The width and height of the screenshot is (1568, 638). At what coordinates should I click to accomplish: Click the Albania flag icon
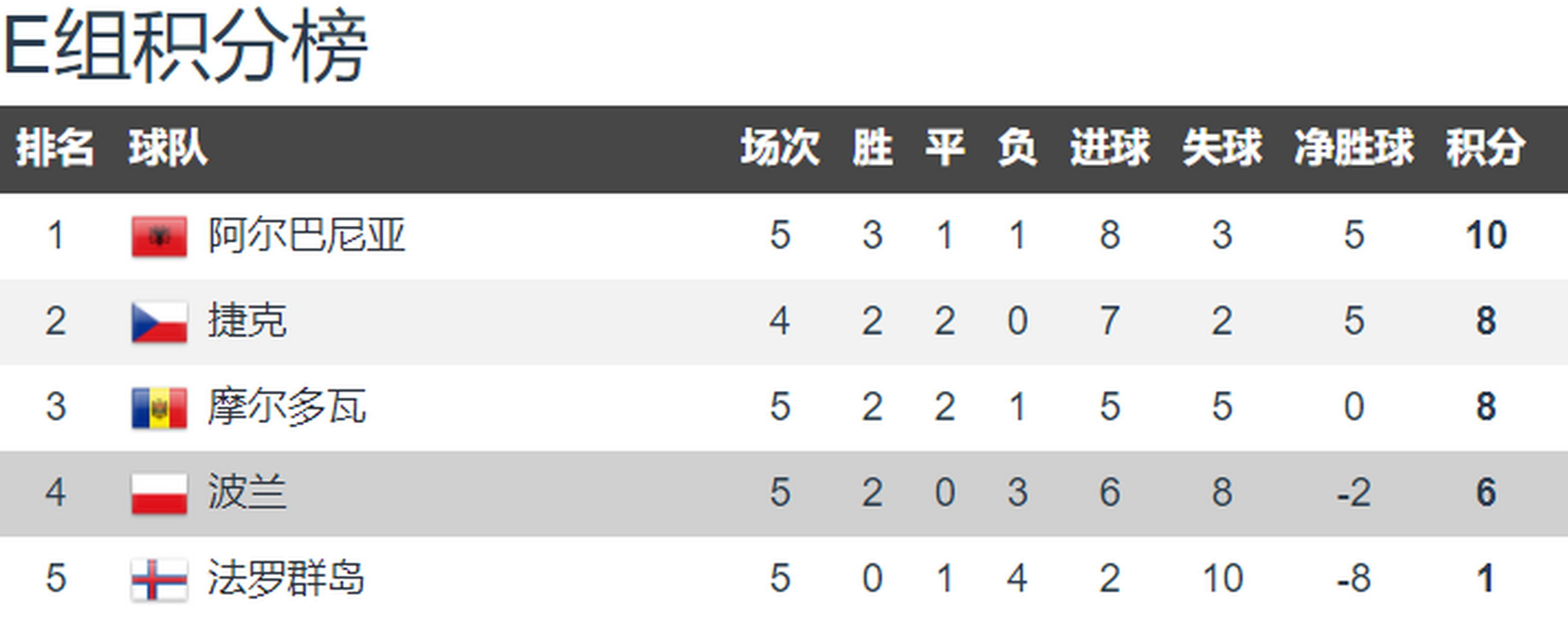159,236
